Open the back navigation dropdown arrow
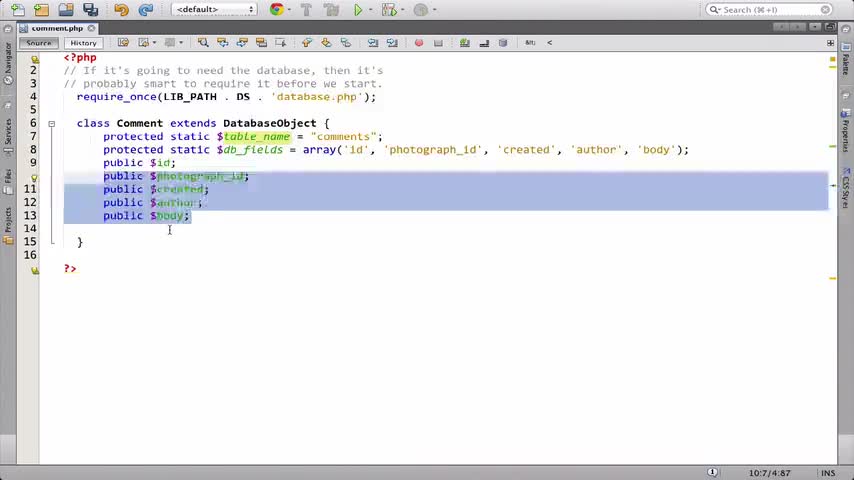The width and height of the screenshot is (854, 480). coord(155,42)
